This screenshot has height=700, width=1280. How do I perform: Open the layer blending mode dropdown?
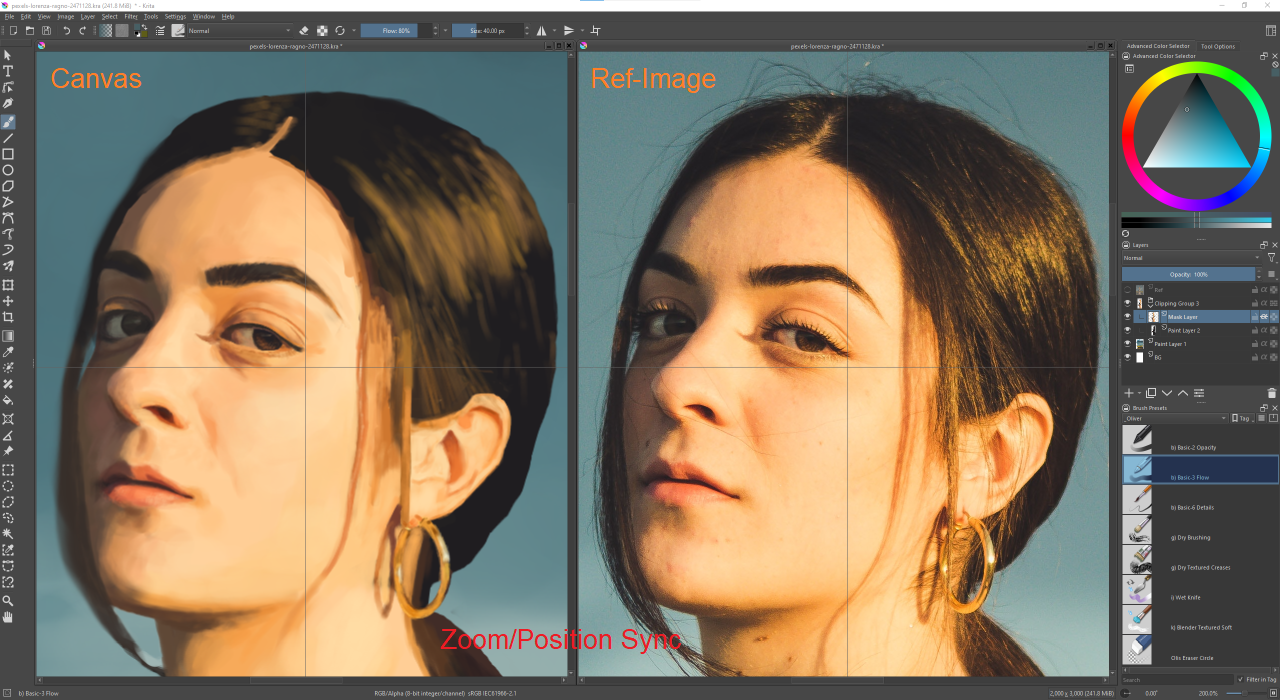click(x=1190, y=257)
